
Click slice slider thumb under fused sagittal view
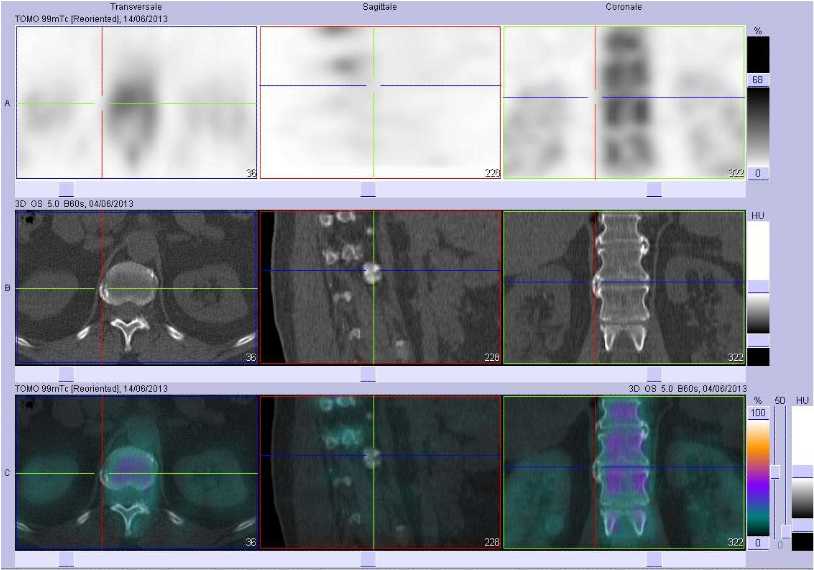(368, 560)
